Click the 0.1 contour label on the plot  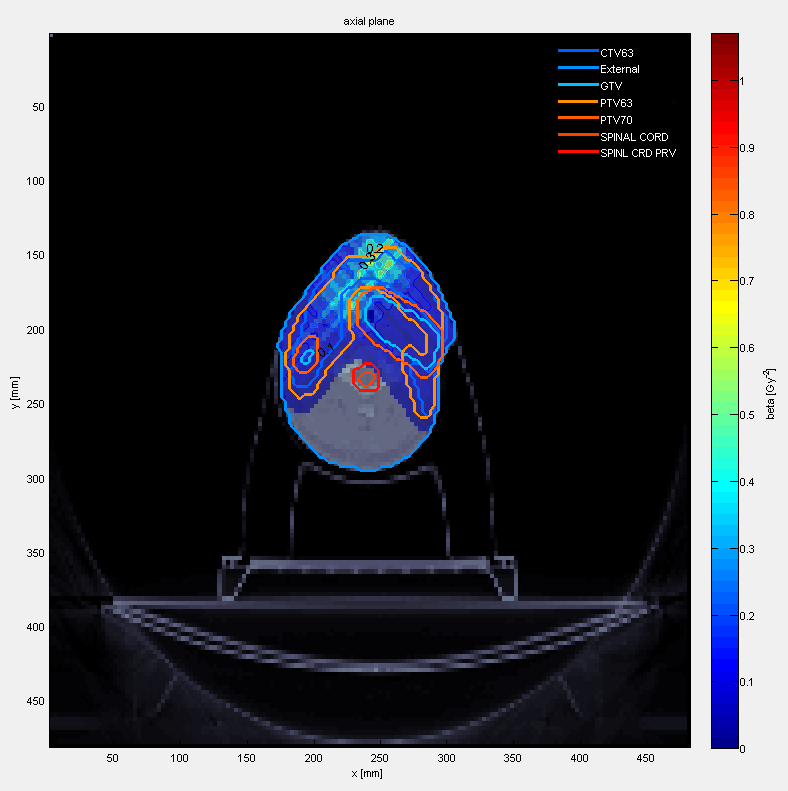tap(325, 349)
